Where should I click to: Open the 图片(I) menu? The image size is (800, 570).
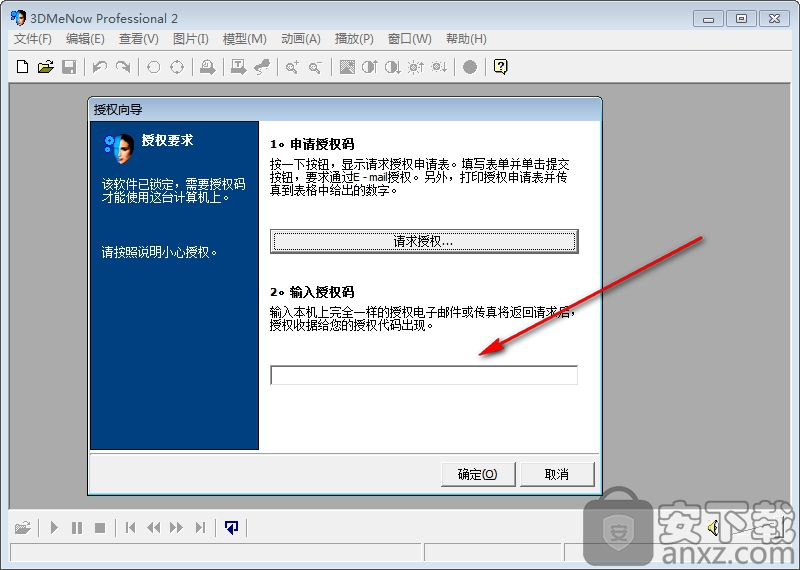191,39
